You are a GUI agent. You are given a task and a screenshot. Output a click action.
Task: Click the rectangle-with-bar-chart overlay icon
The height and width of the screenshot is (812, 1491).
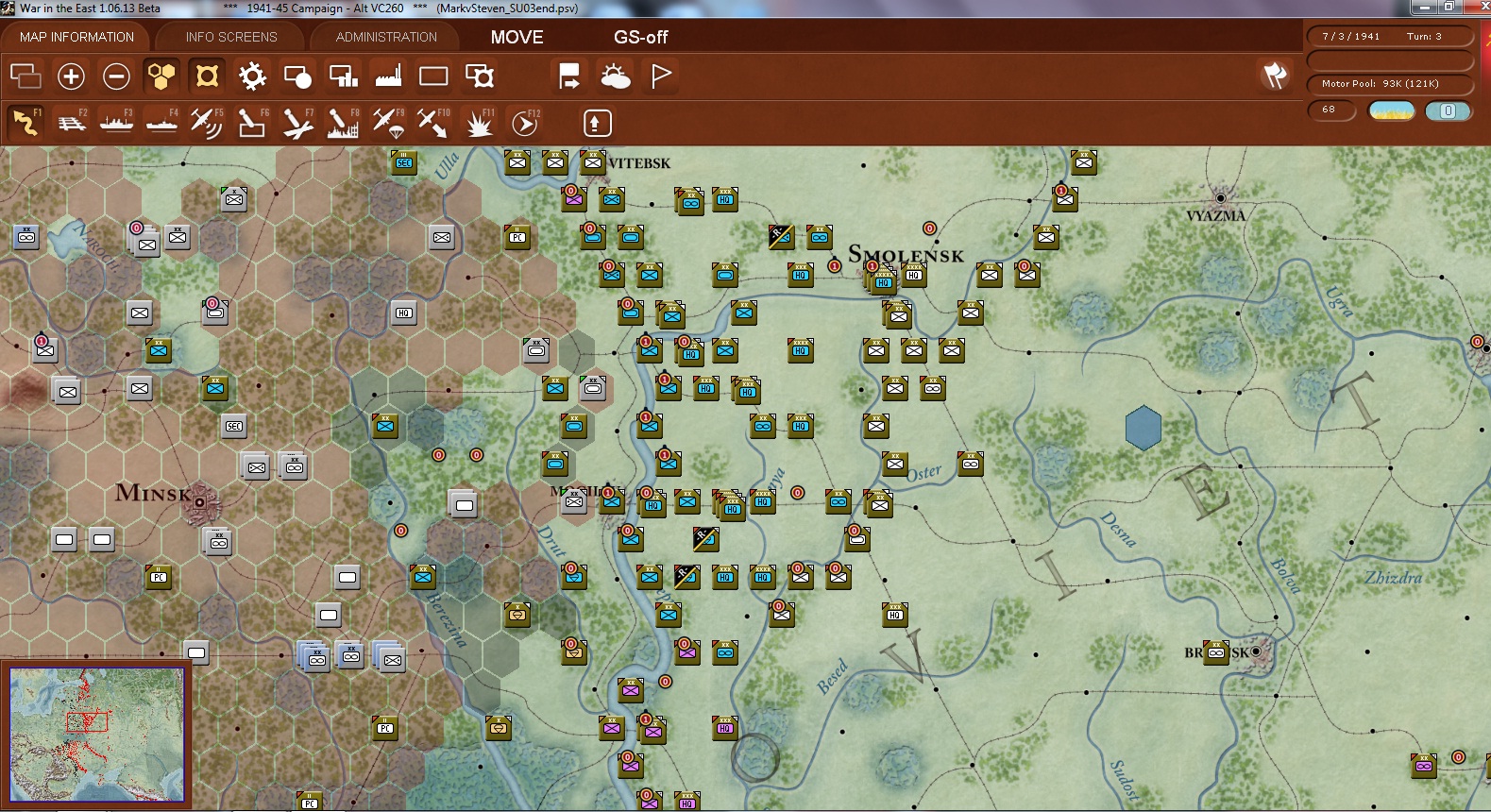(x=343, y=76)
